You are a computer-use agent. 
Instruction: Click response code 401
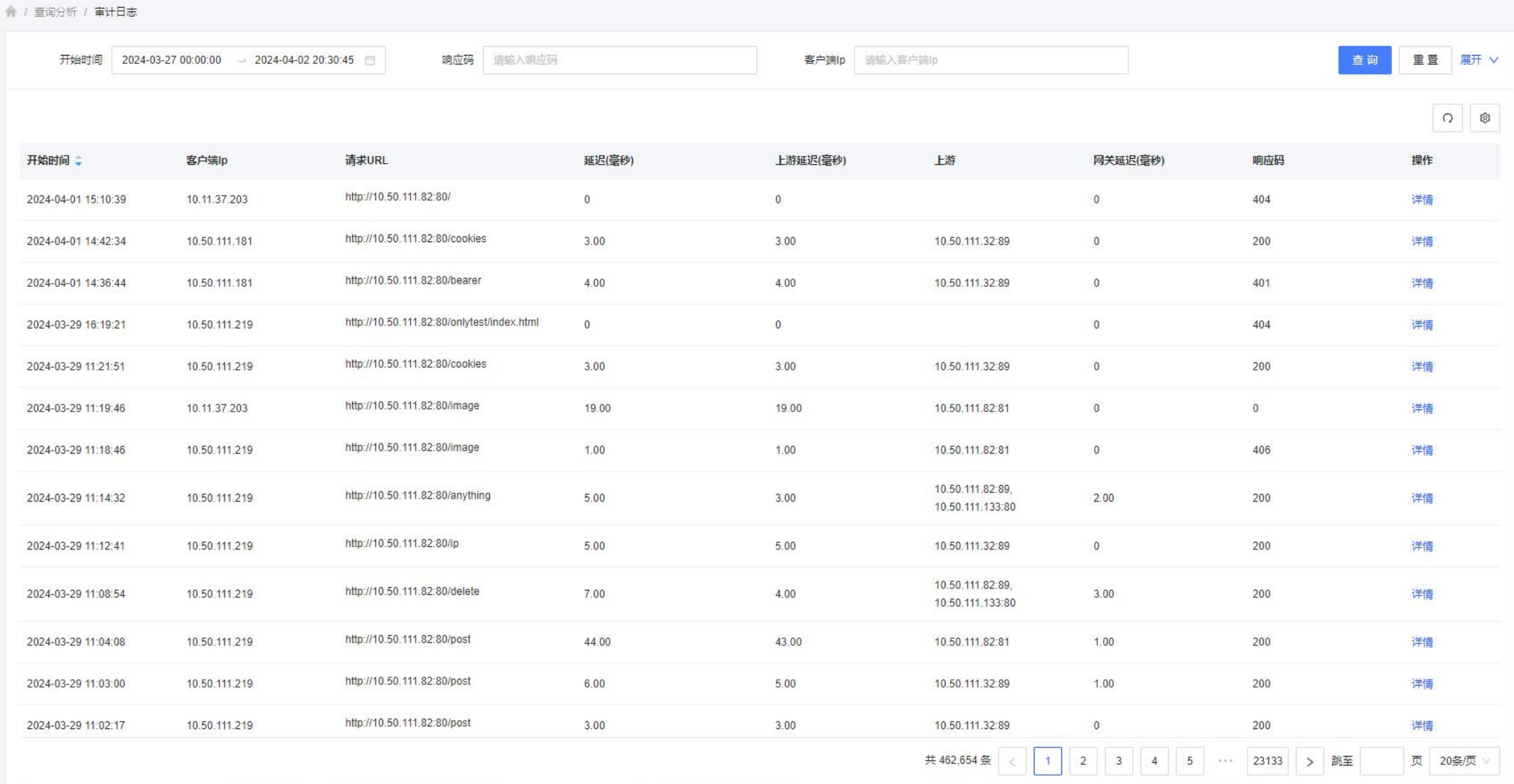click(x=1261, y=283)
